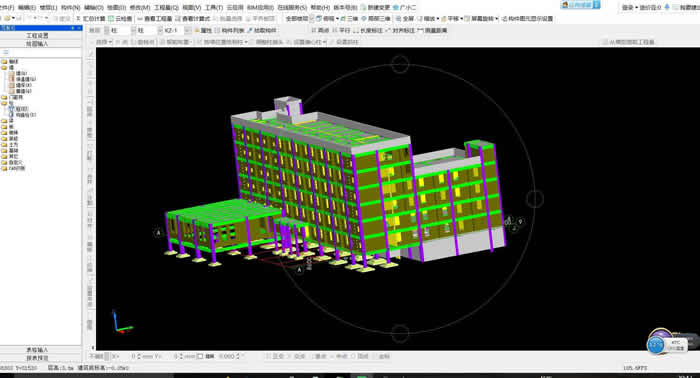Select the 保温墙 item in wall tree
The image size is (700, 378).
tap(25, 79)
